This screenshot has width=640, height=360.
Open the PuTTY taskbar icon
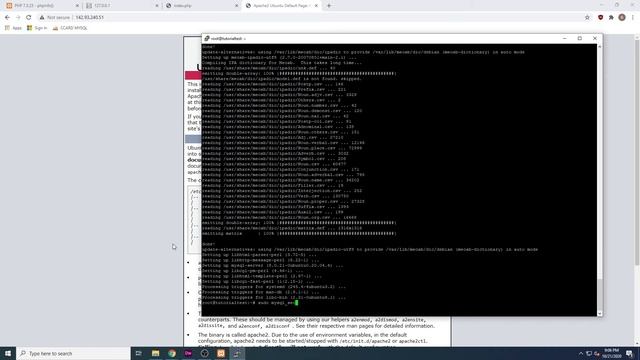pyautogui.click(x=237, y=353)
